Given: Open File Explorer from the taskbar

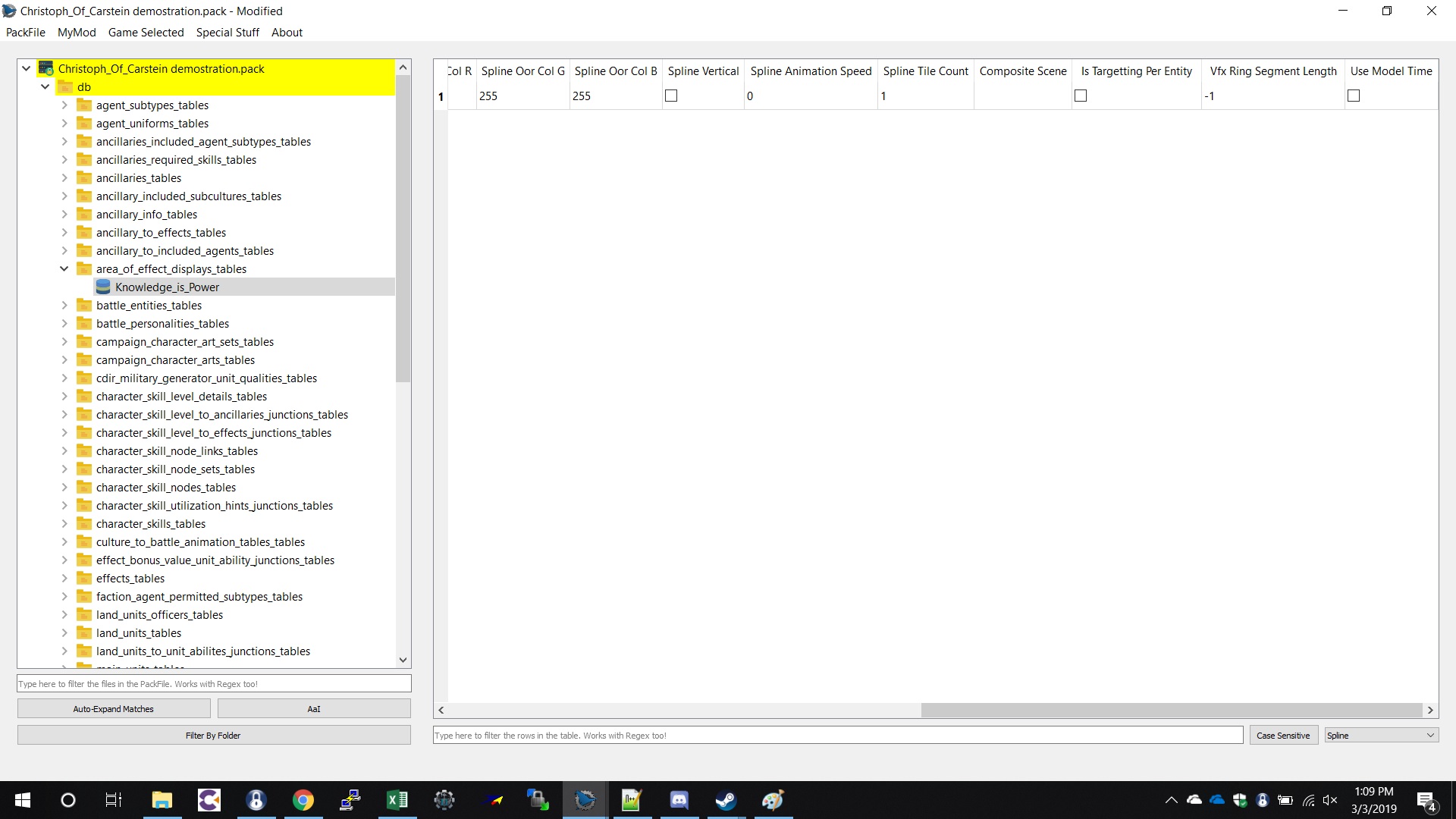Looking at the screenshot, I should coord(162,800).
